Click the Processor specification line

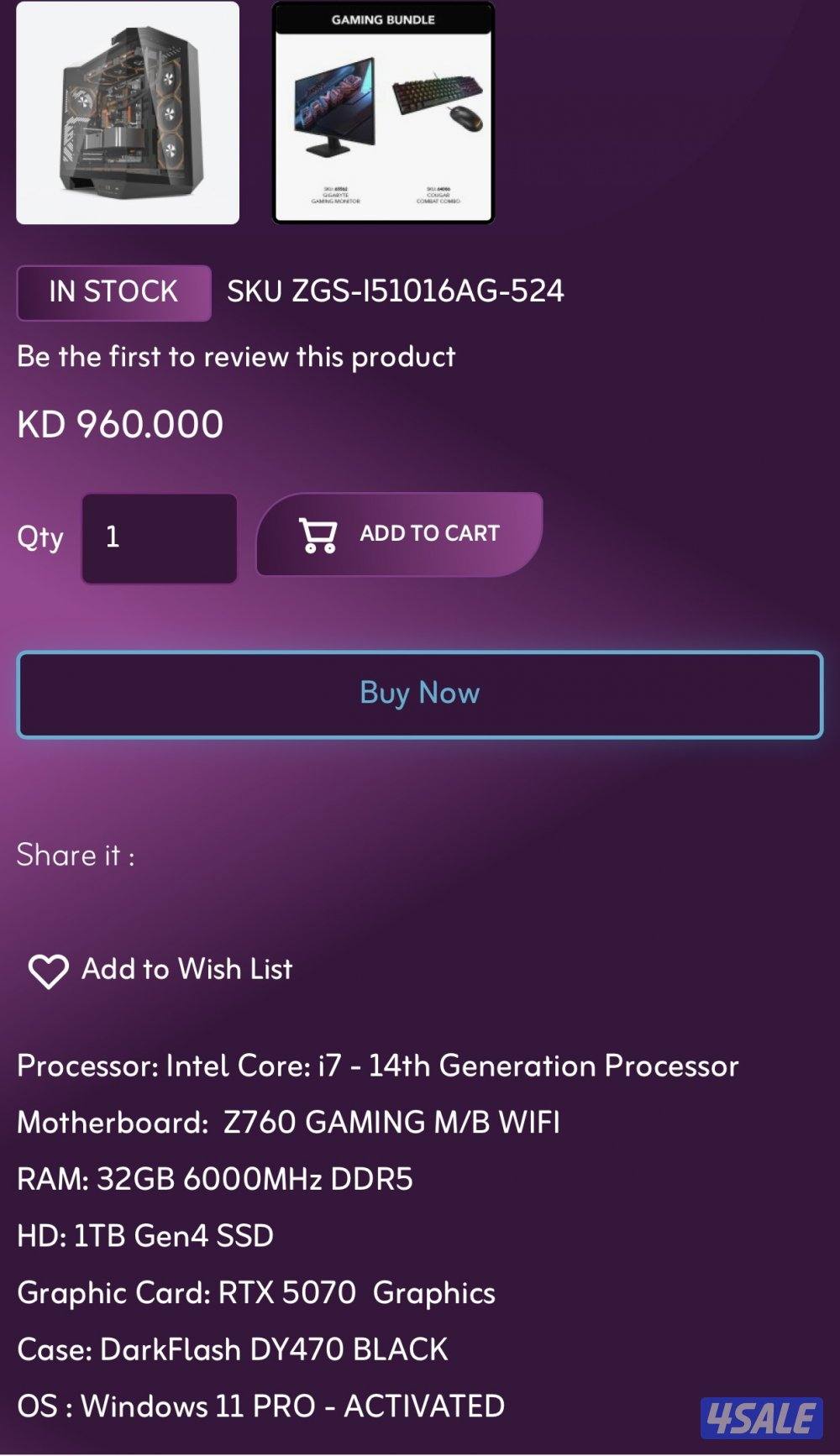pos(377,1066)
